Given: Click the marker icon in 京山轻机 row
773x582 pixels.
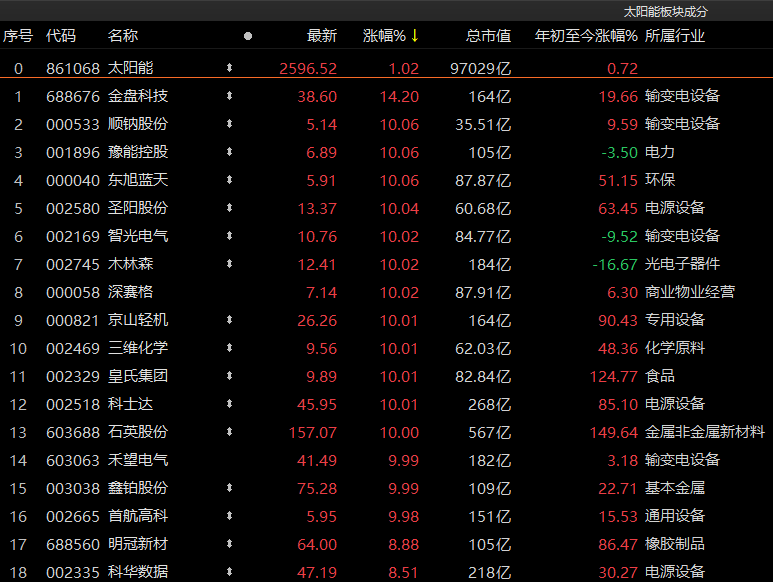Looking at the screenshot, I should click(229, 320).
